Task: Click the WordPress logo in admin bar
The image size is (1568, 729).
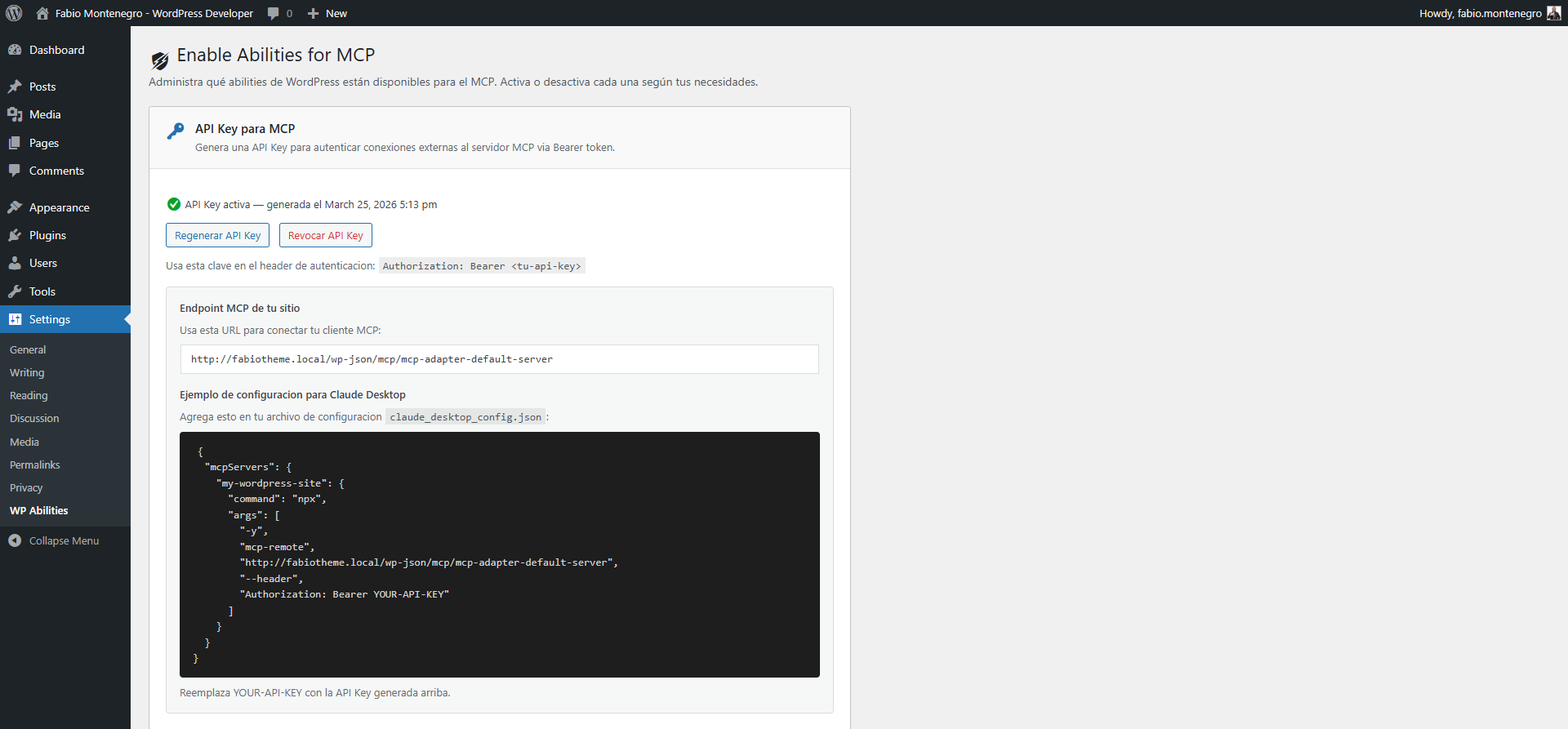Action: pyautogui.click(x=14, y=13)
